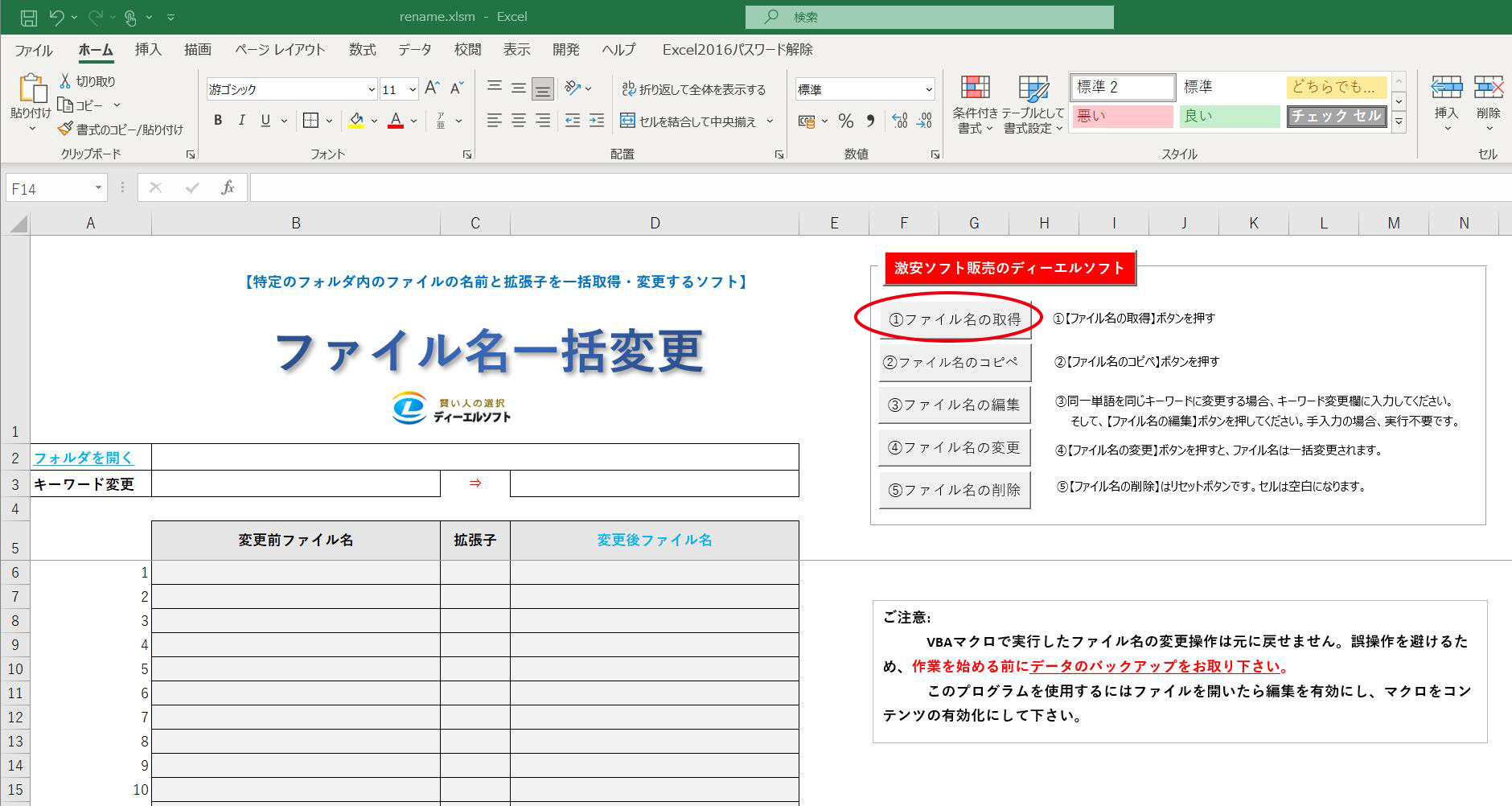This screenshot has height=806, width=1512.
Task: Click the Undo arrow icon
Action: coord(56,17)
